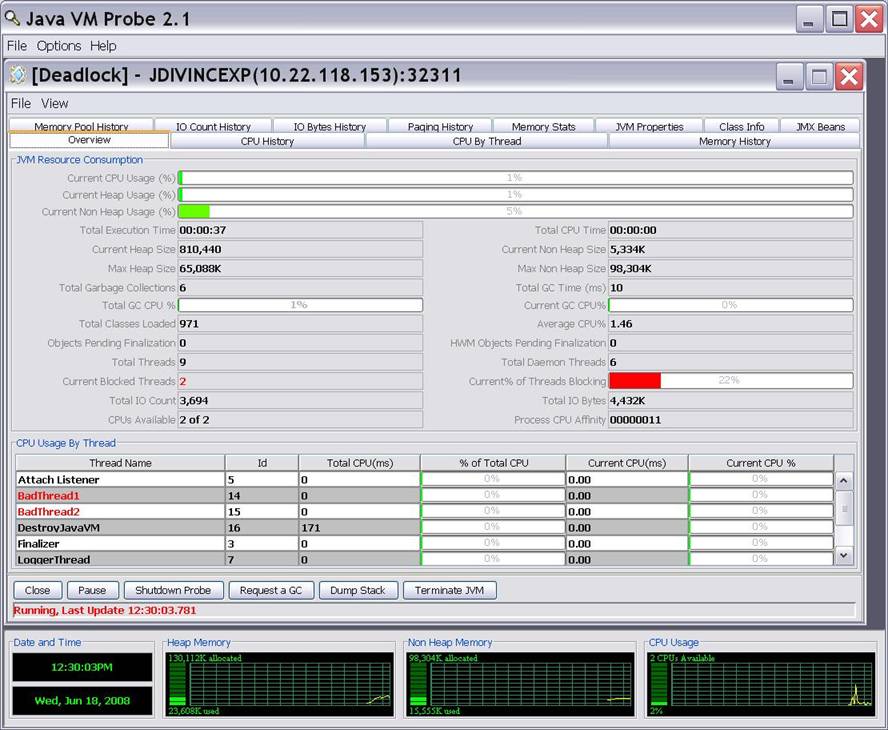Switch to the Memory History tab
This screenshot has height=730, width=888.
pos(734,142)
